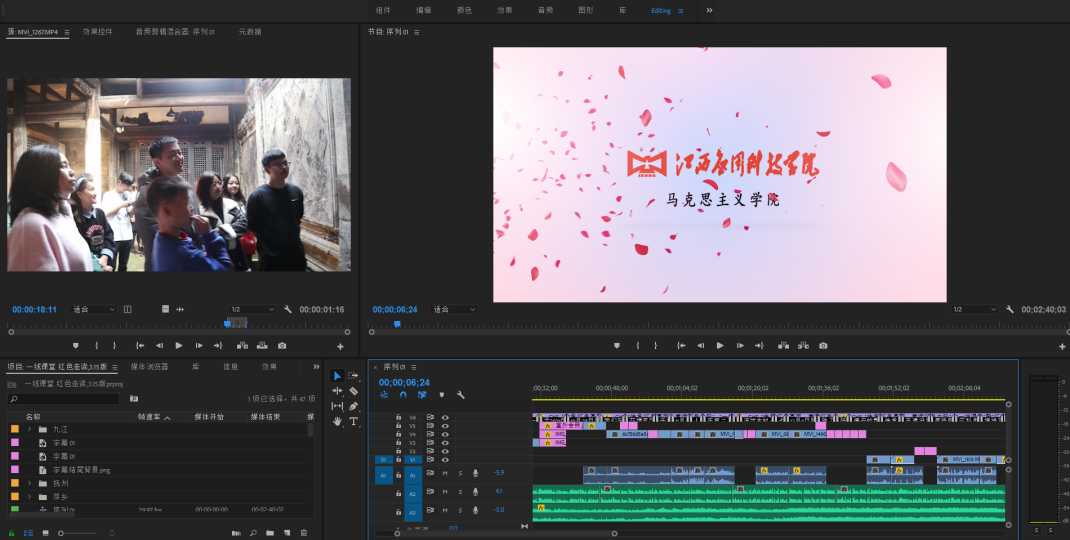Open timeline display settings wrench
Screen dimensions: 1070x540
coord(461,395)
